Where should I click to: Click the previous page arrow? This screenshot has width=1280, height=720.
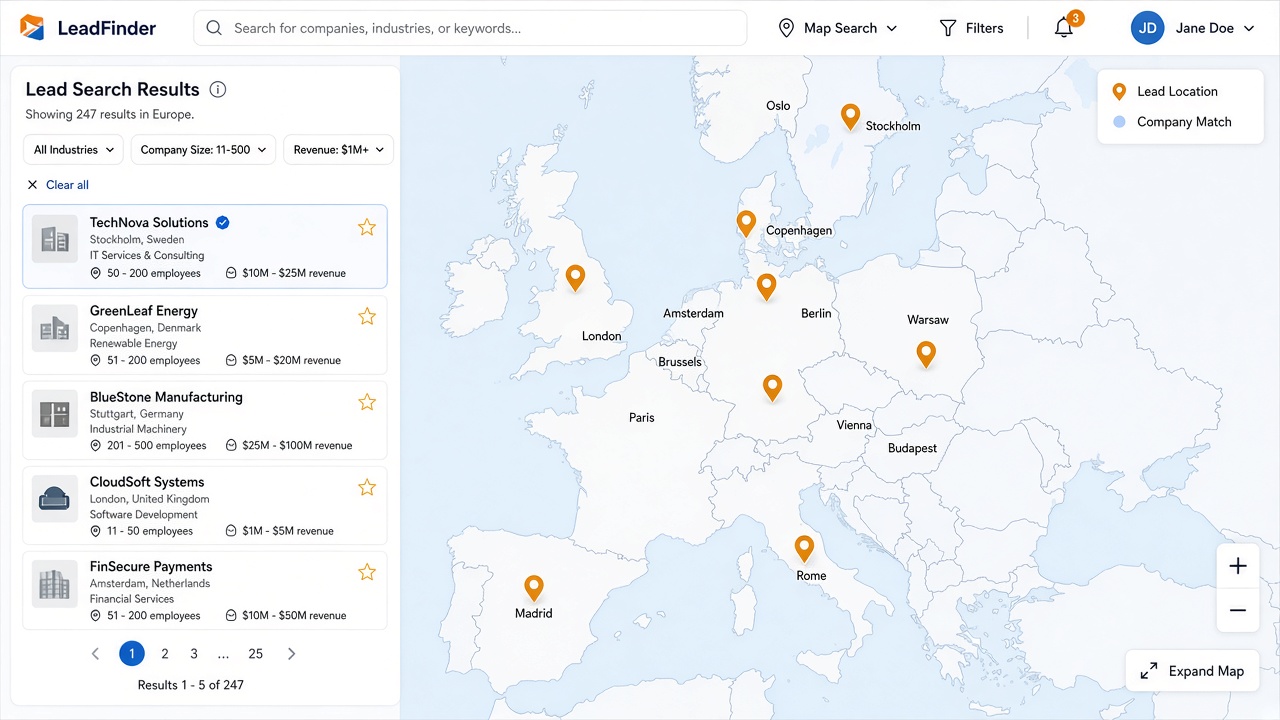pyautogui.click(x=96, y=654)
